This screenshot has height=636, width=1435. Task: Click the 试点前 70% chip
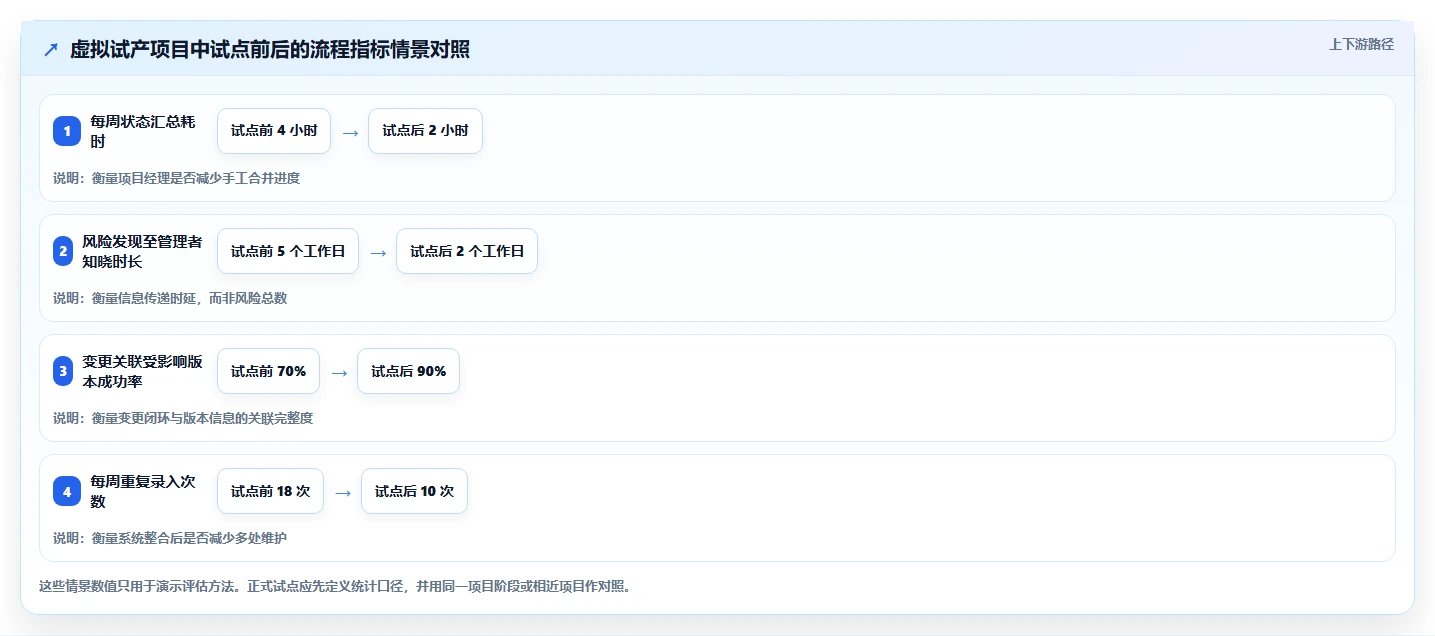pos(268,371)
